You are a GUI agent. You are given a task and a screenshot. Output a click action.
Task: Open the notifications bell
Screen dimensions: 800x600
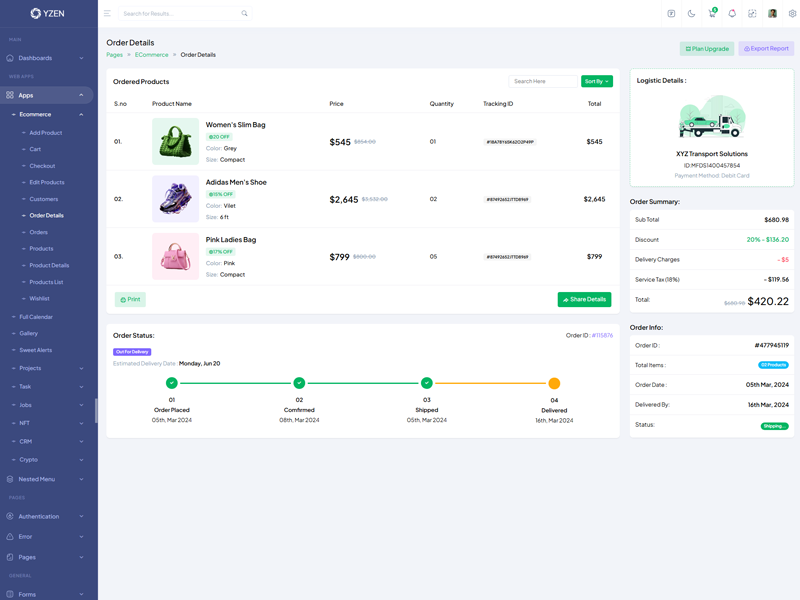point(732,14)
